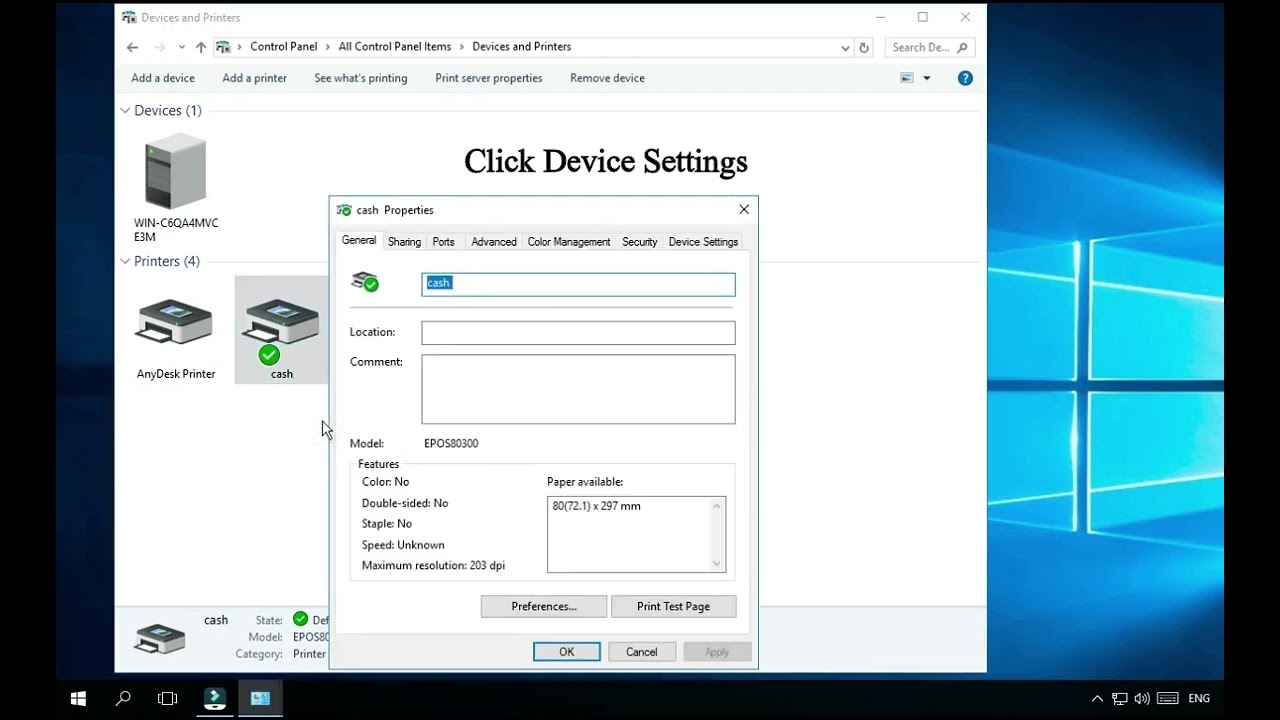Confirm with the OK button

(x=567, y=652)
